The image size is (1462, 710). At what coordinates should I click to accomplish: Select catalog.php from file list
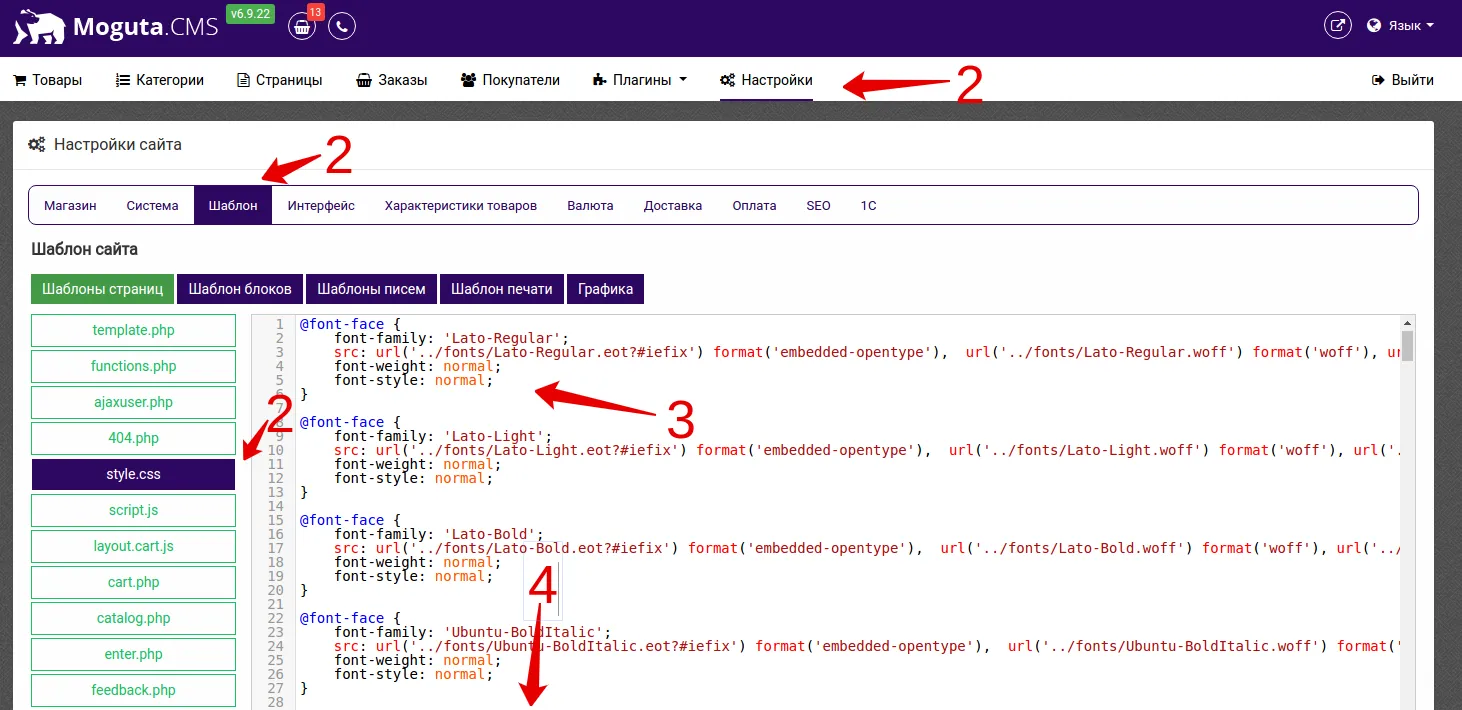(x=134, y=618)
